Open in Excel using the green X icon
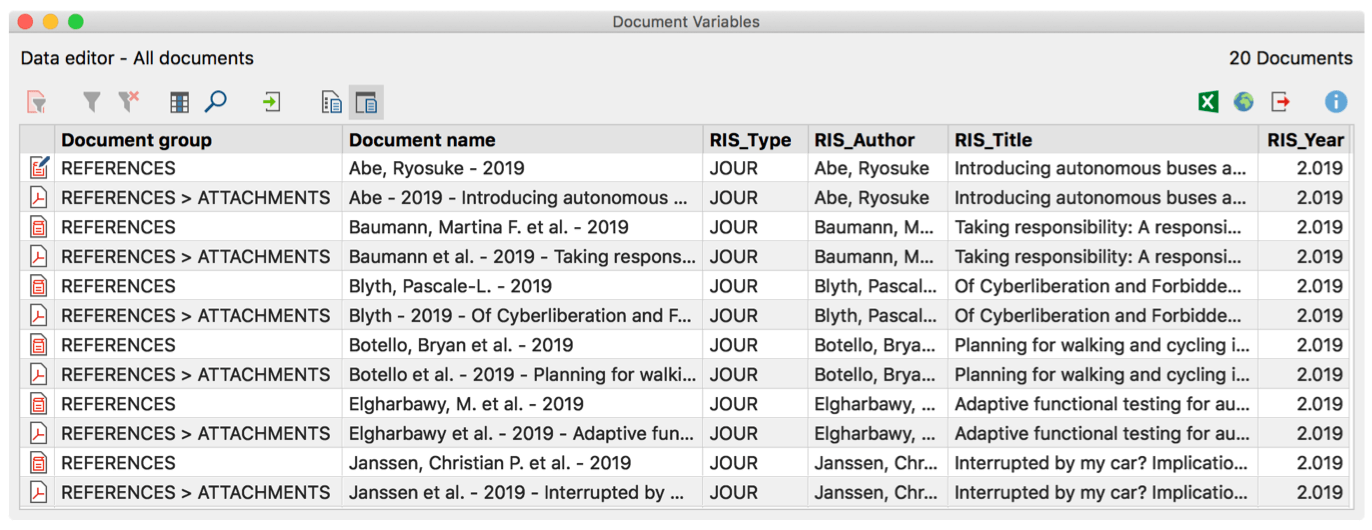The image size is (1372, 530). tap(1208, 102)
